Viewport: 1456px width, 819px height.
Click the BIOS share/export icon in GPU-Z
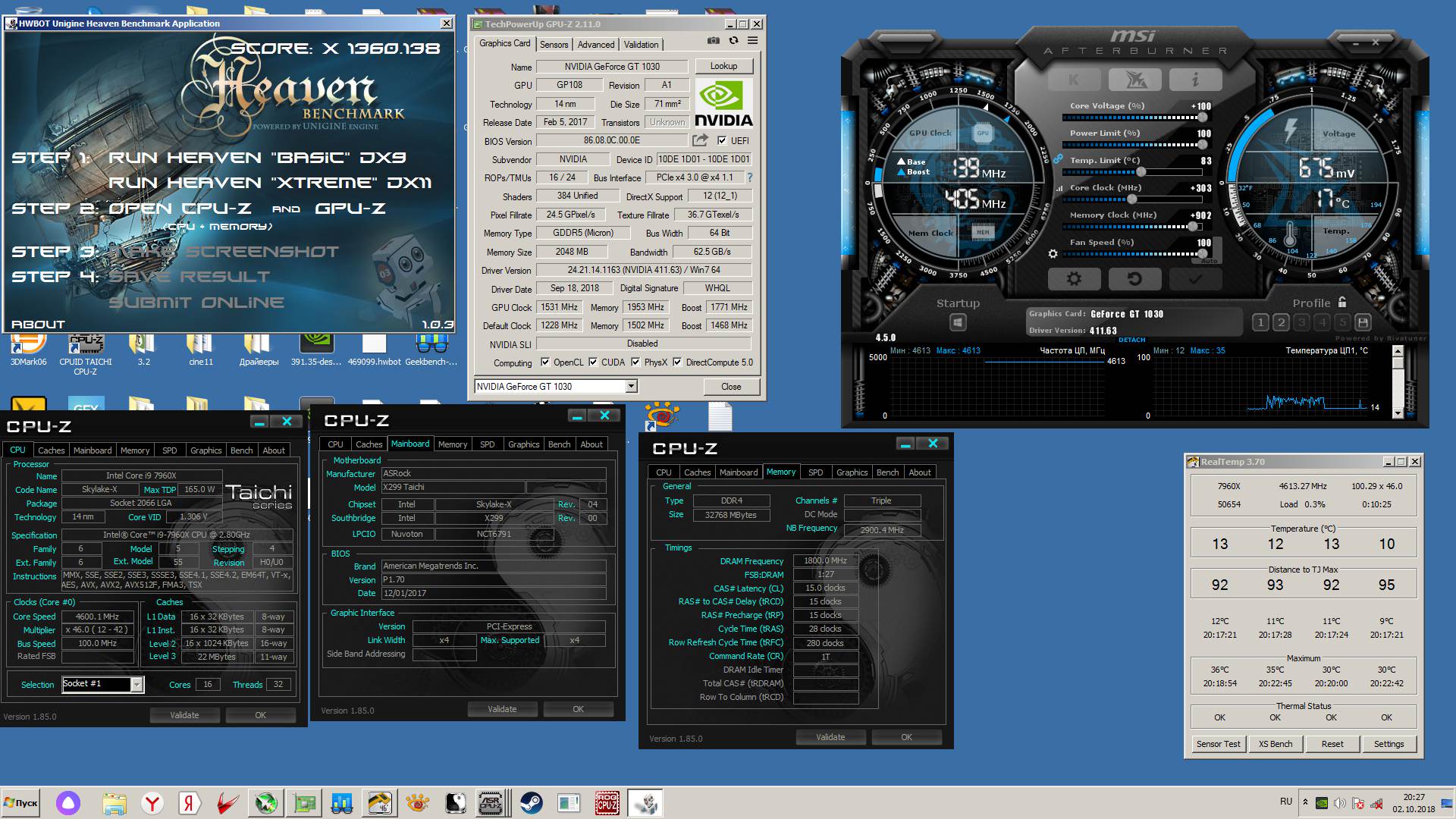pos(700,140)
